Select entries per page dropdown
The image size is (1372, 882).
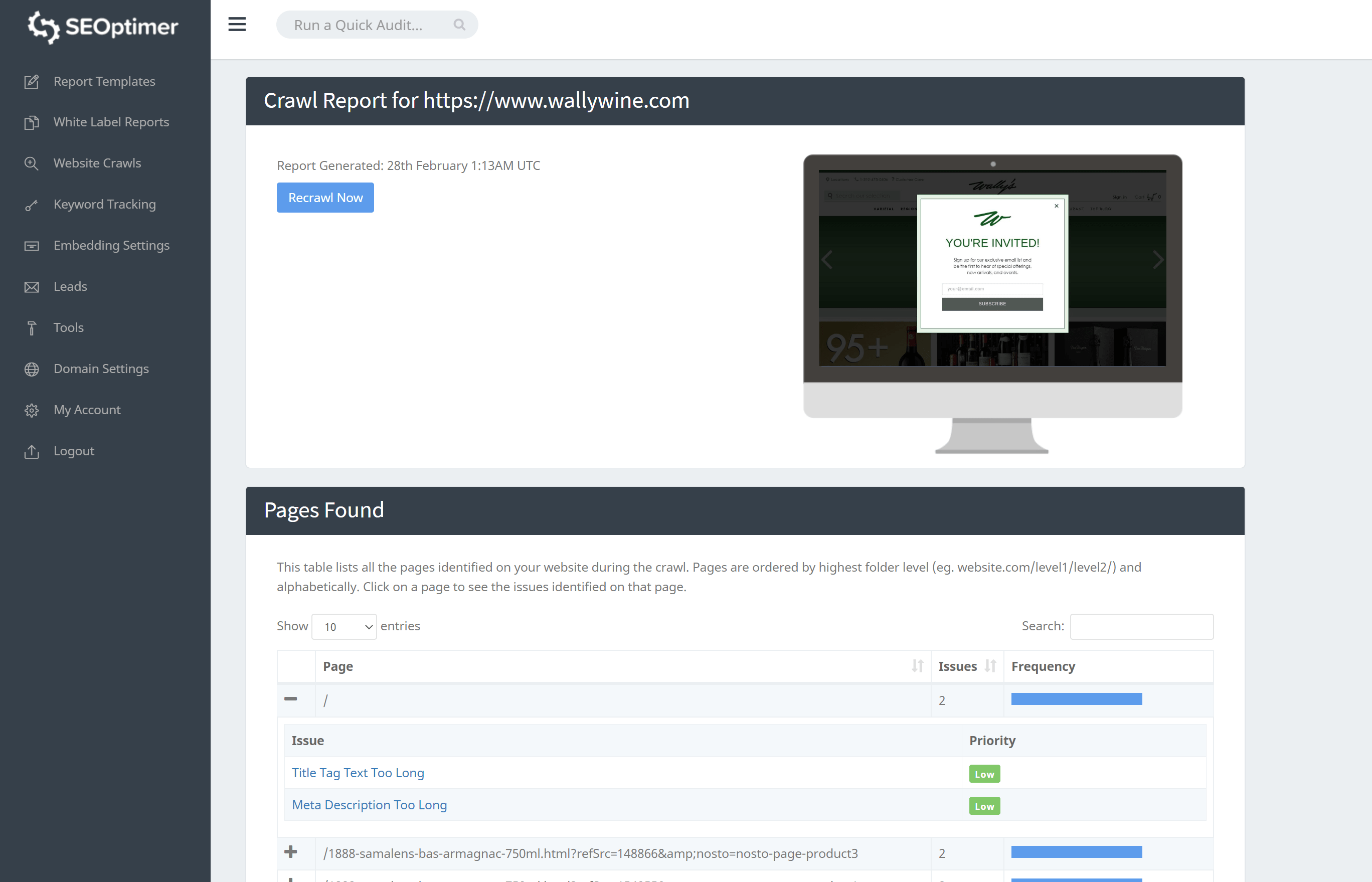point(344,626)
